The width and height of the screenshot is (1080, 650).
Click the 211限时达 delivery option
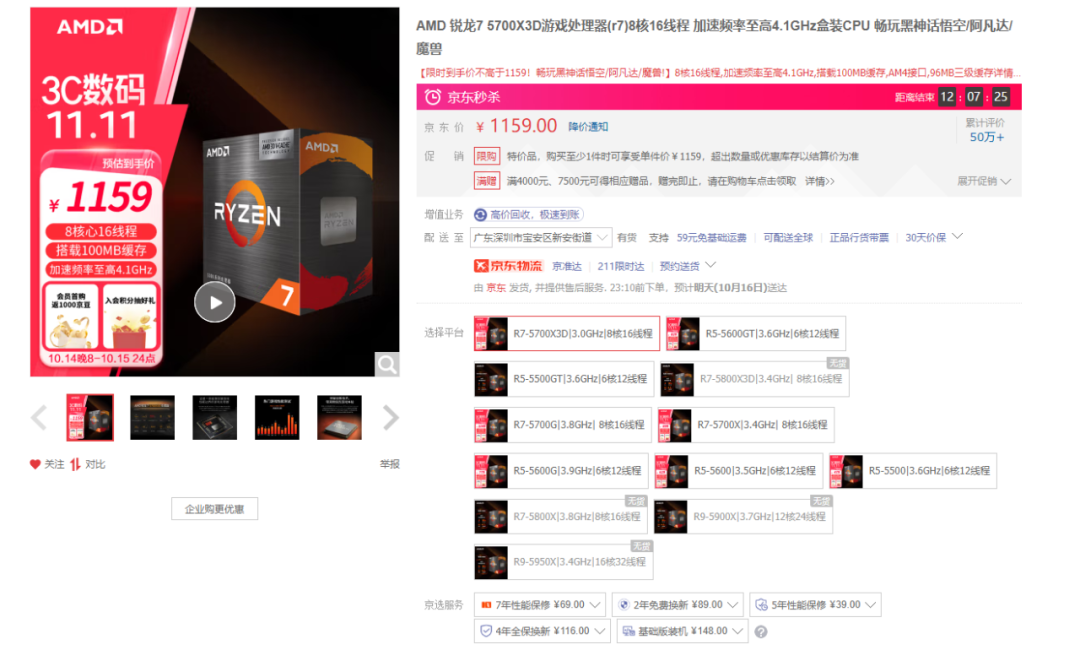(621, 266)
